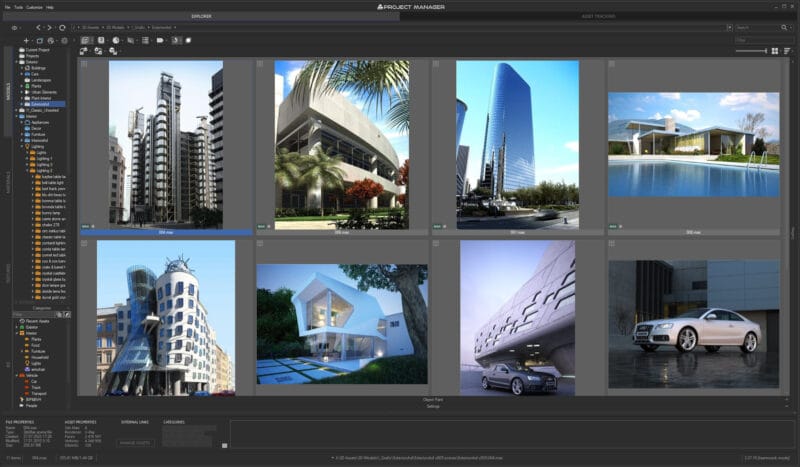
Task: Expand the Buildings folder in the tree
Action: click(22, 68)
